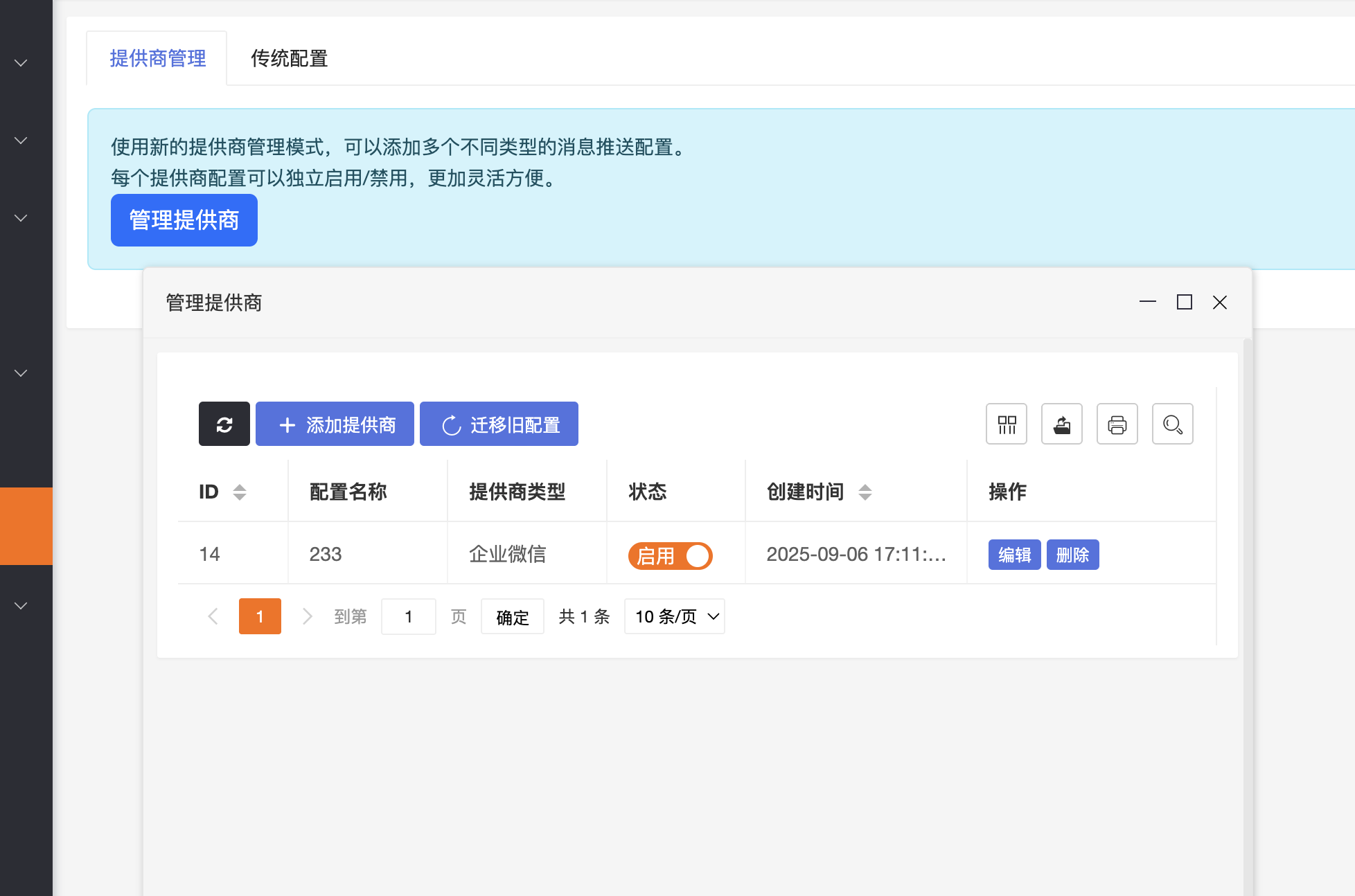The width and height of the screenshot is (1355, 896).
Task: Click the 添加提供商 button
Action: coord(335,424)
